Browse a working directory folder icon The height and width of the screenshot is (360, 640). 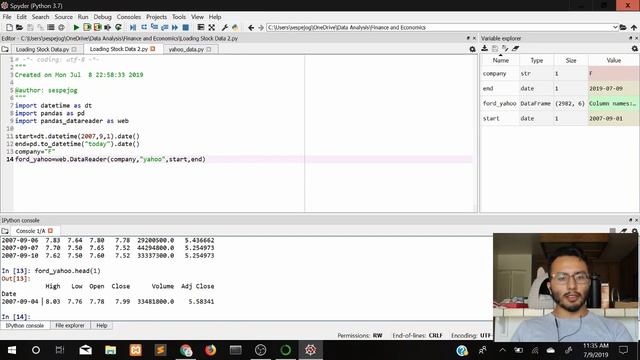(623, 27)
